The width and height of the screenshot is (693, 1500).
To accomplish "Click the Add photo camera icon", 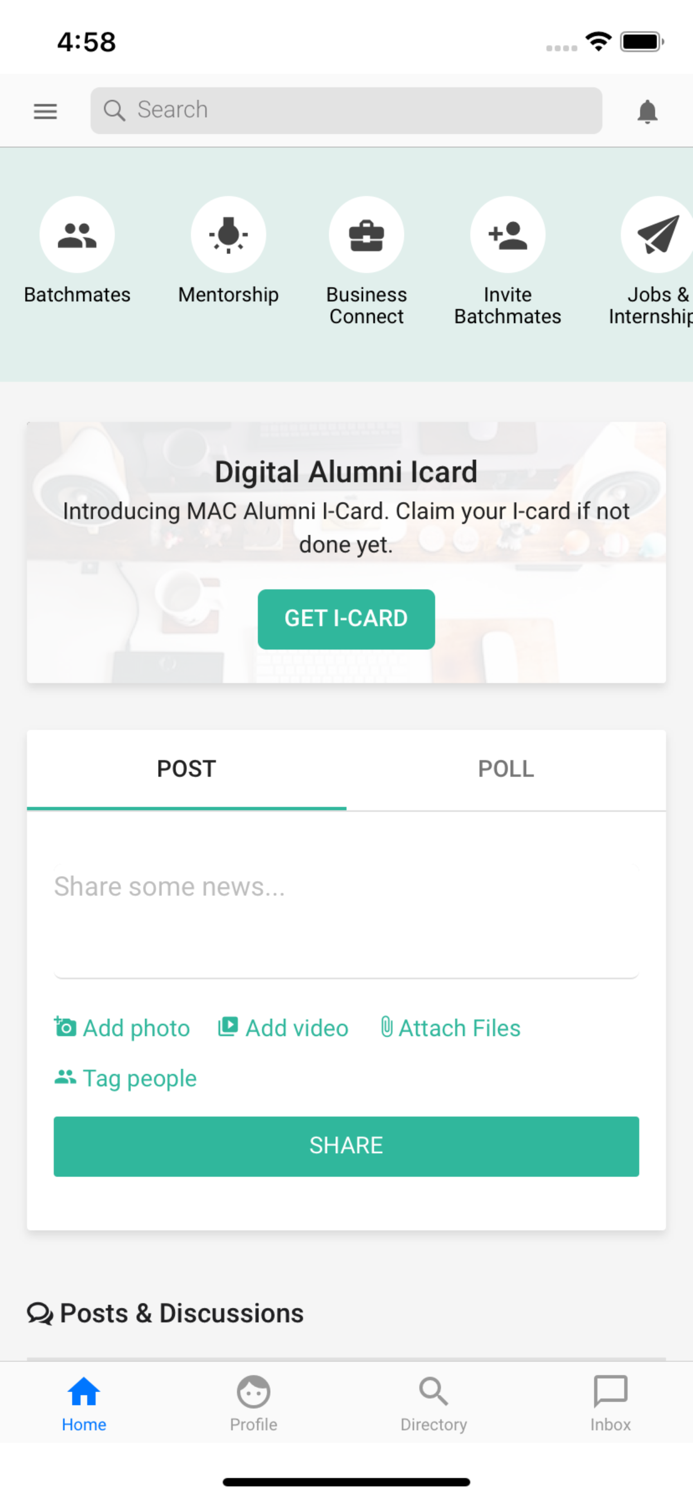I will (x=64, y=1027).
